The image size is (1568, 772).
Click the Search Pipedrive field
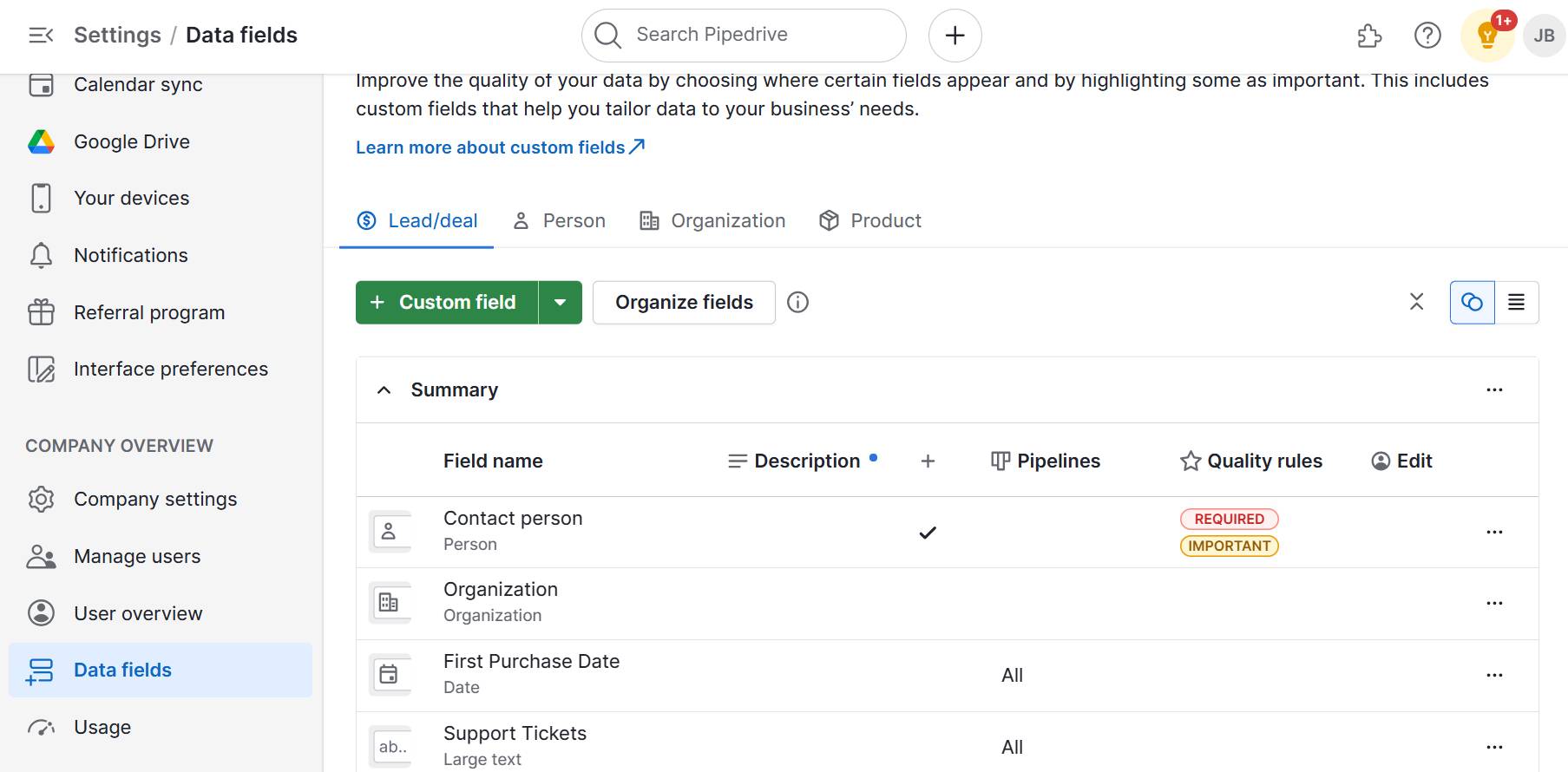744,36
